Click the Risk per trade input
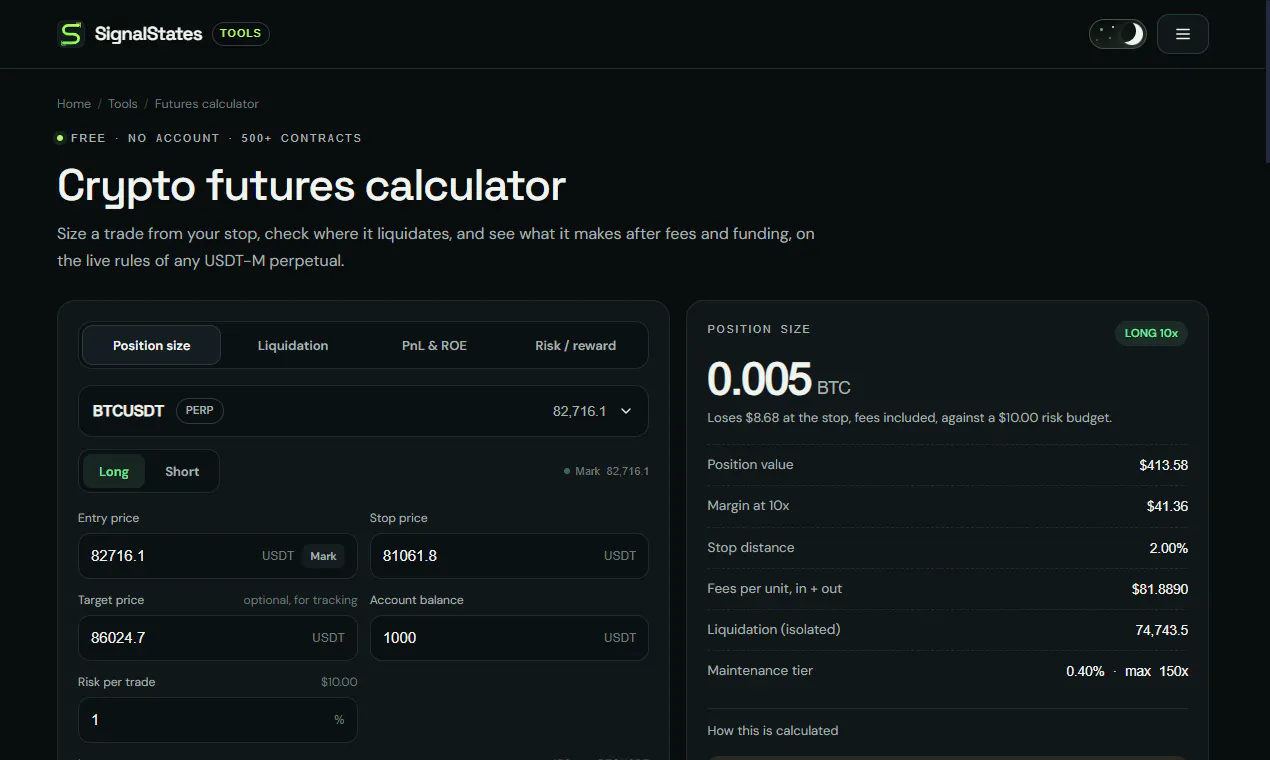1270x760 pixels. tap(218, 720)
